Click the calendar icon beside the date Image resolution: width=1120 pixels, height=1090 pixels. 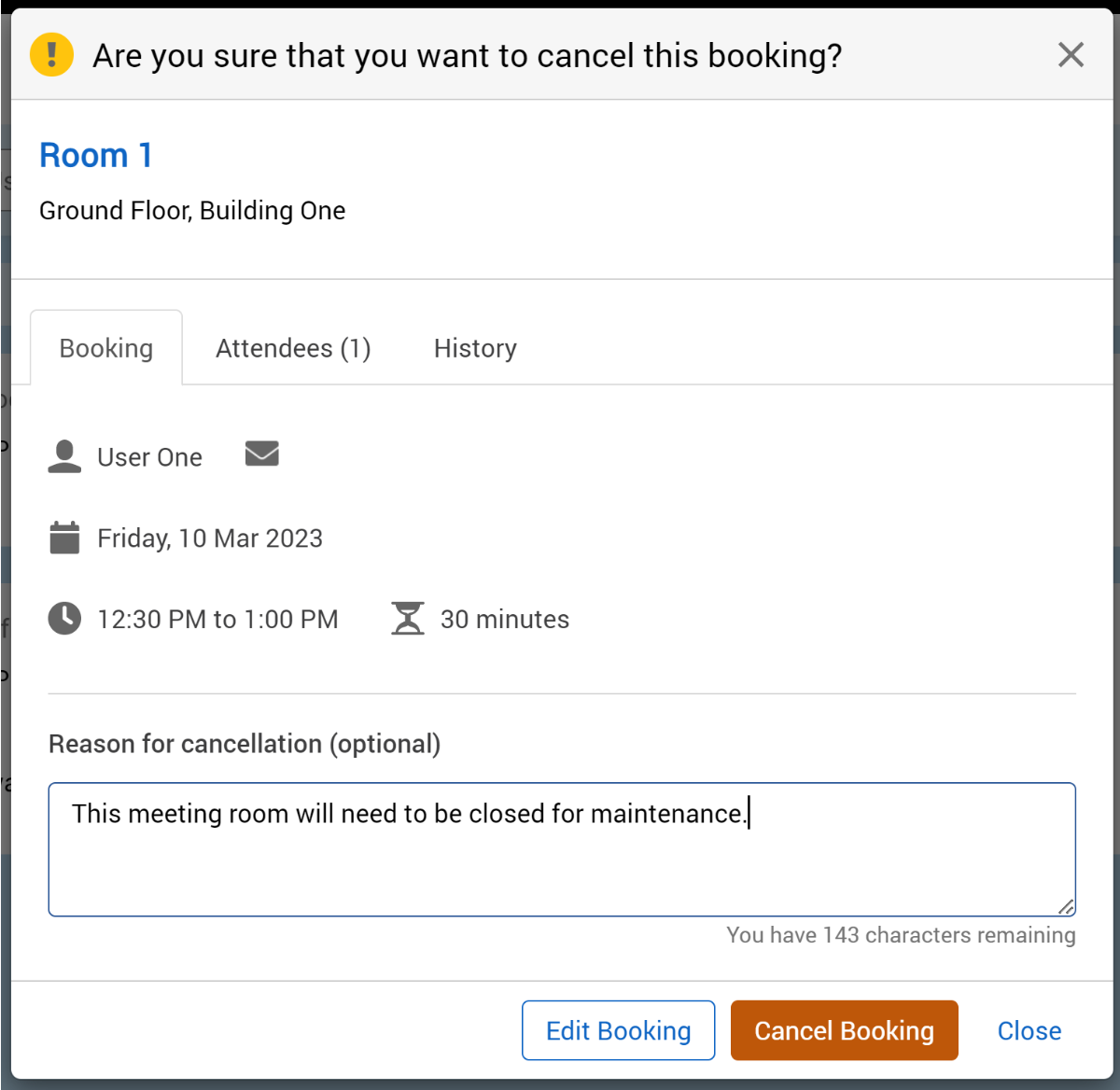(64, 538)
